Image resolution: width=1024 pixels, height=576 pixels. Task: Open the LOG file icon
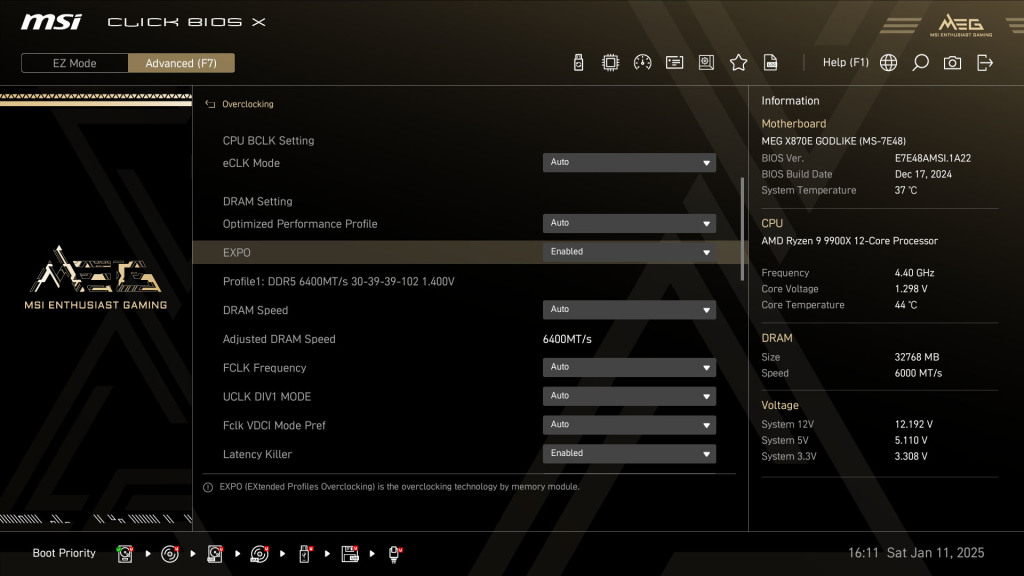771,63
